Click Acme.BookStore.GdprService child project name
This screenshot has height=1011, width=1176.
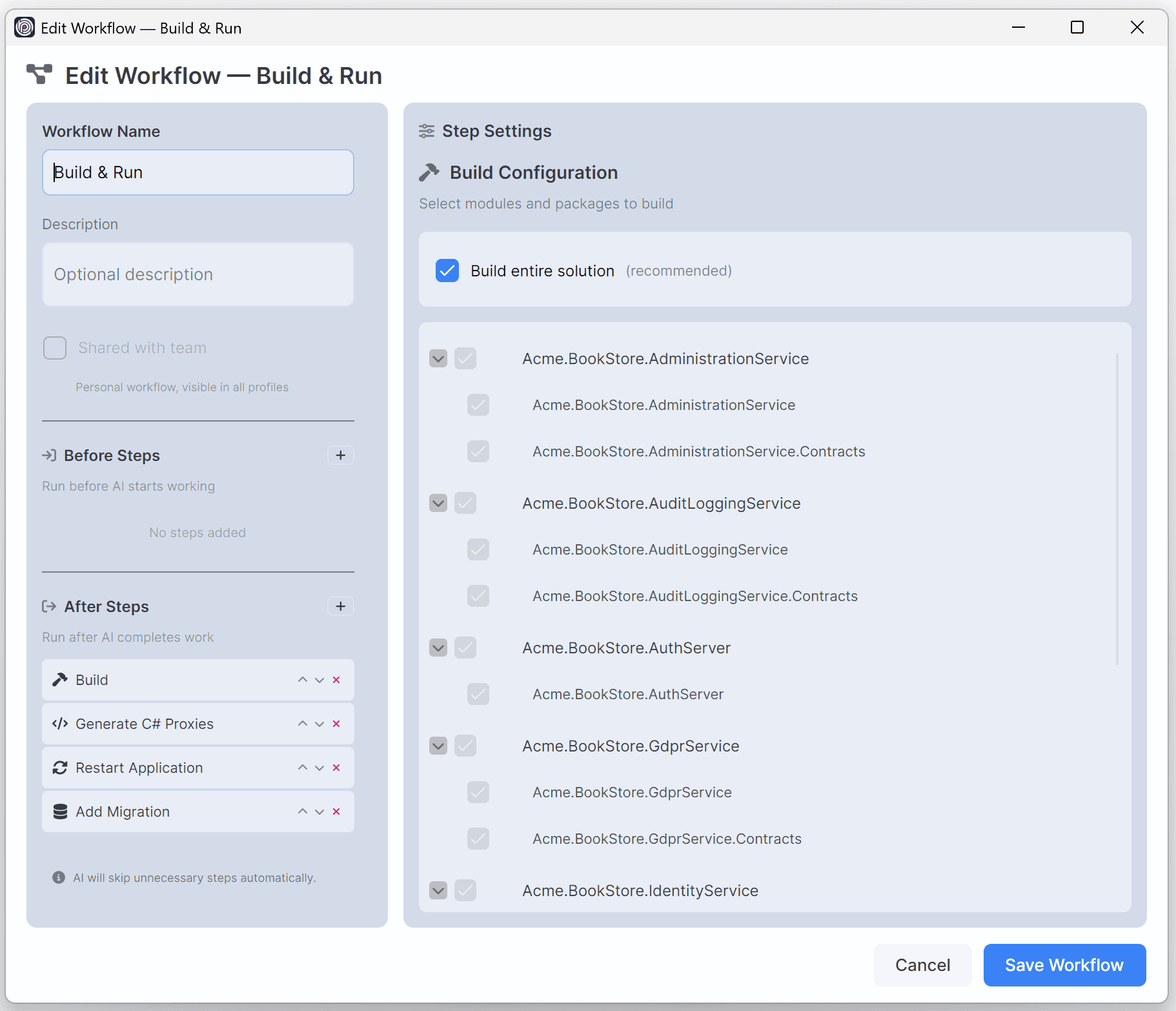pos(632,792)
